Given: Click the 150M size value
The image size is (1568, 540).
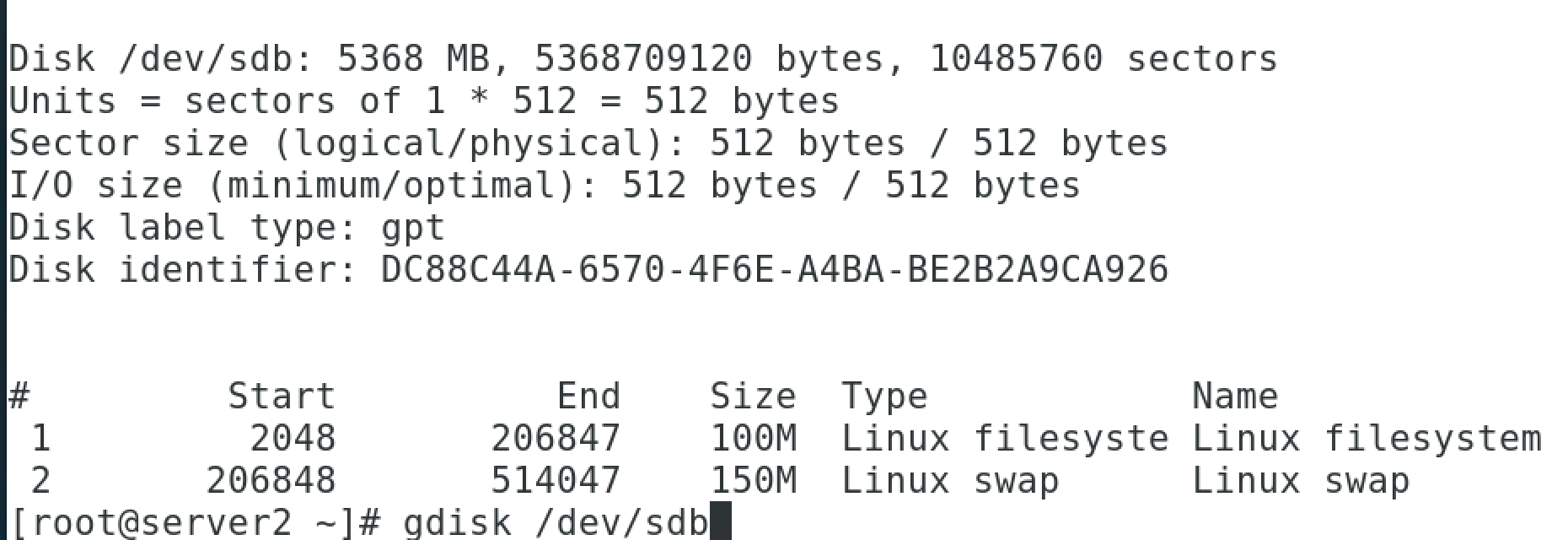Looking at the screenshot, I should (754, 480).
